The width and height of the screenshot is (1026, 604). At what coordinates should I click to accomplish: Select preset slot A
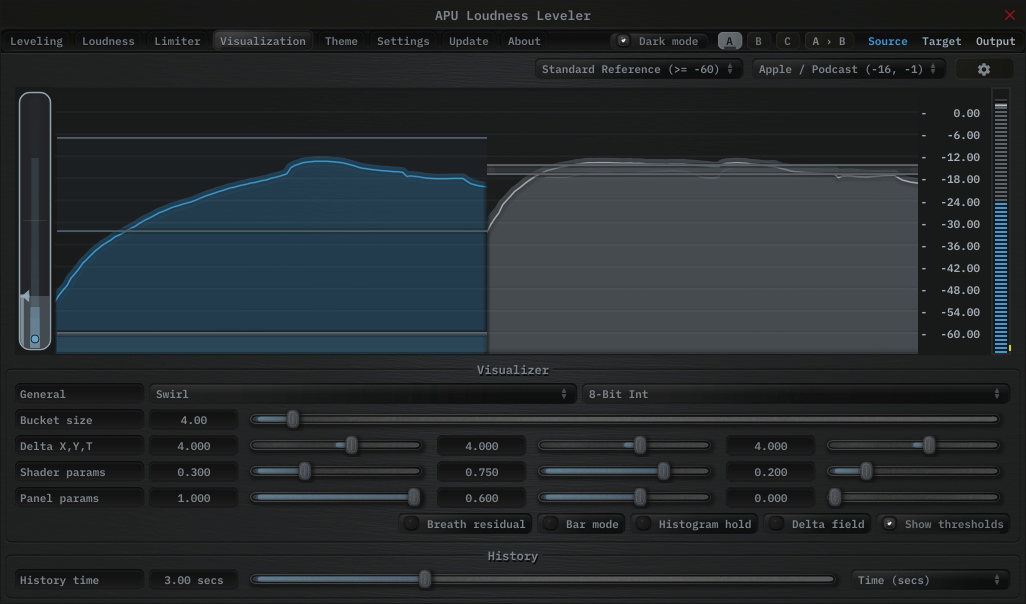(729, 41)
